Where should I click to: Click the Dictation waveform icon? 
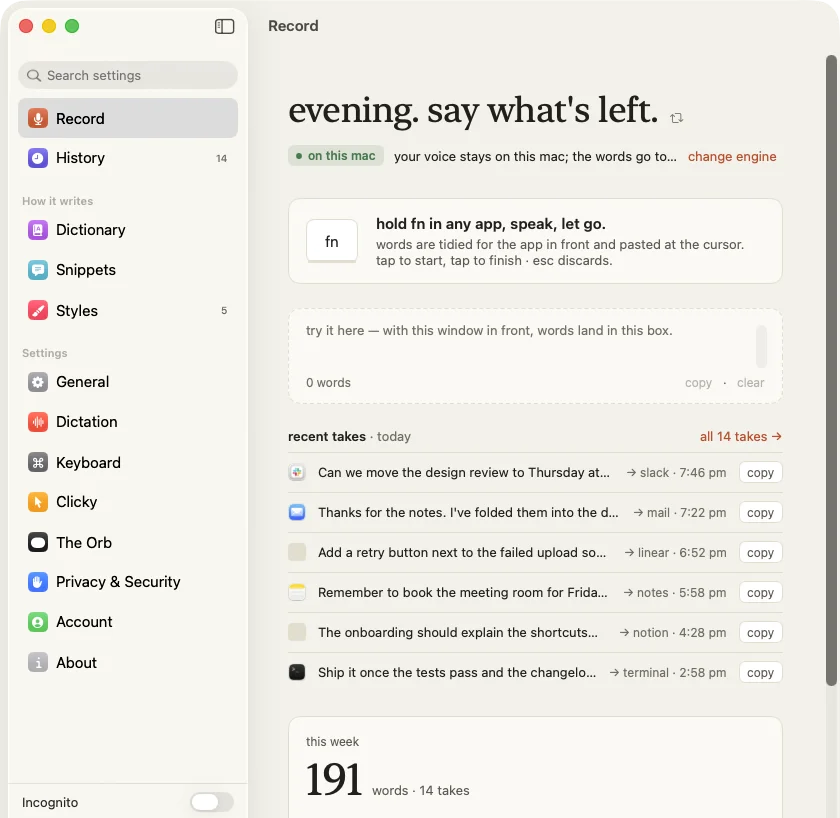[x=38, y=422]
